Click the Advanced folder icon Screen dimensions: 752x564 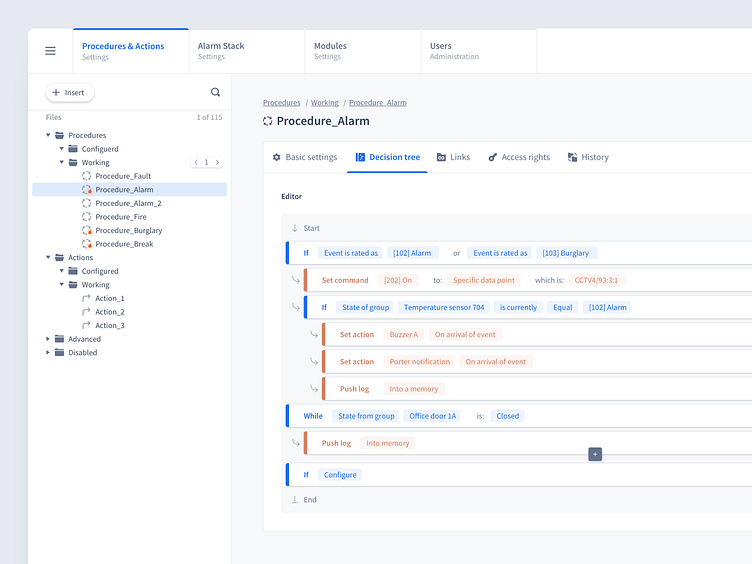coord(59,339)
